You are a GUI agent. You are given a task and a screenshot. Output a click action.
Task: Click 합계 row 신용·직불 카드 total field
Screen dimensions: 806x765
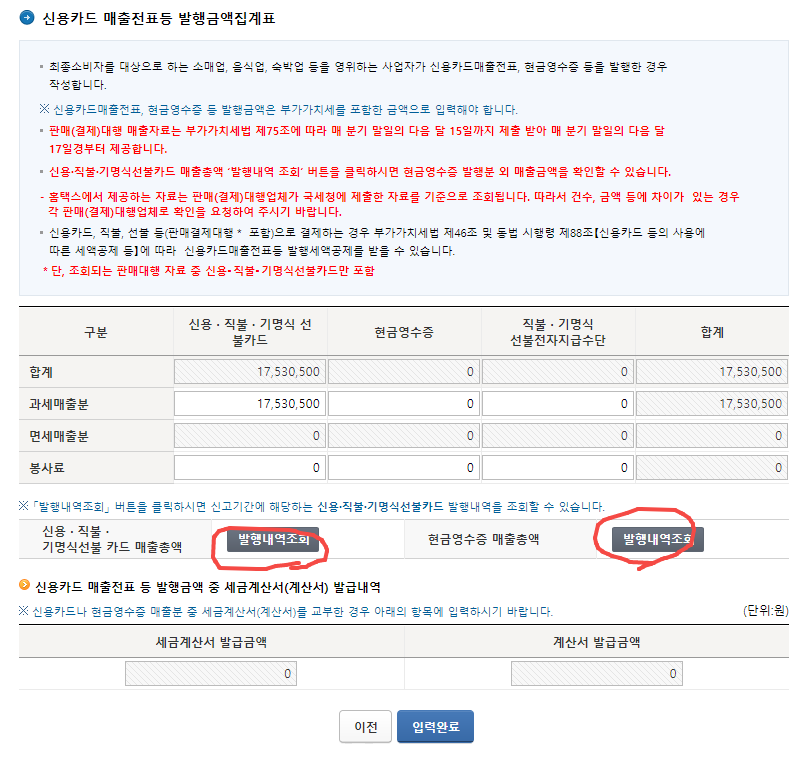(250, 372)
